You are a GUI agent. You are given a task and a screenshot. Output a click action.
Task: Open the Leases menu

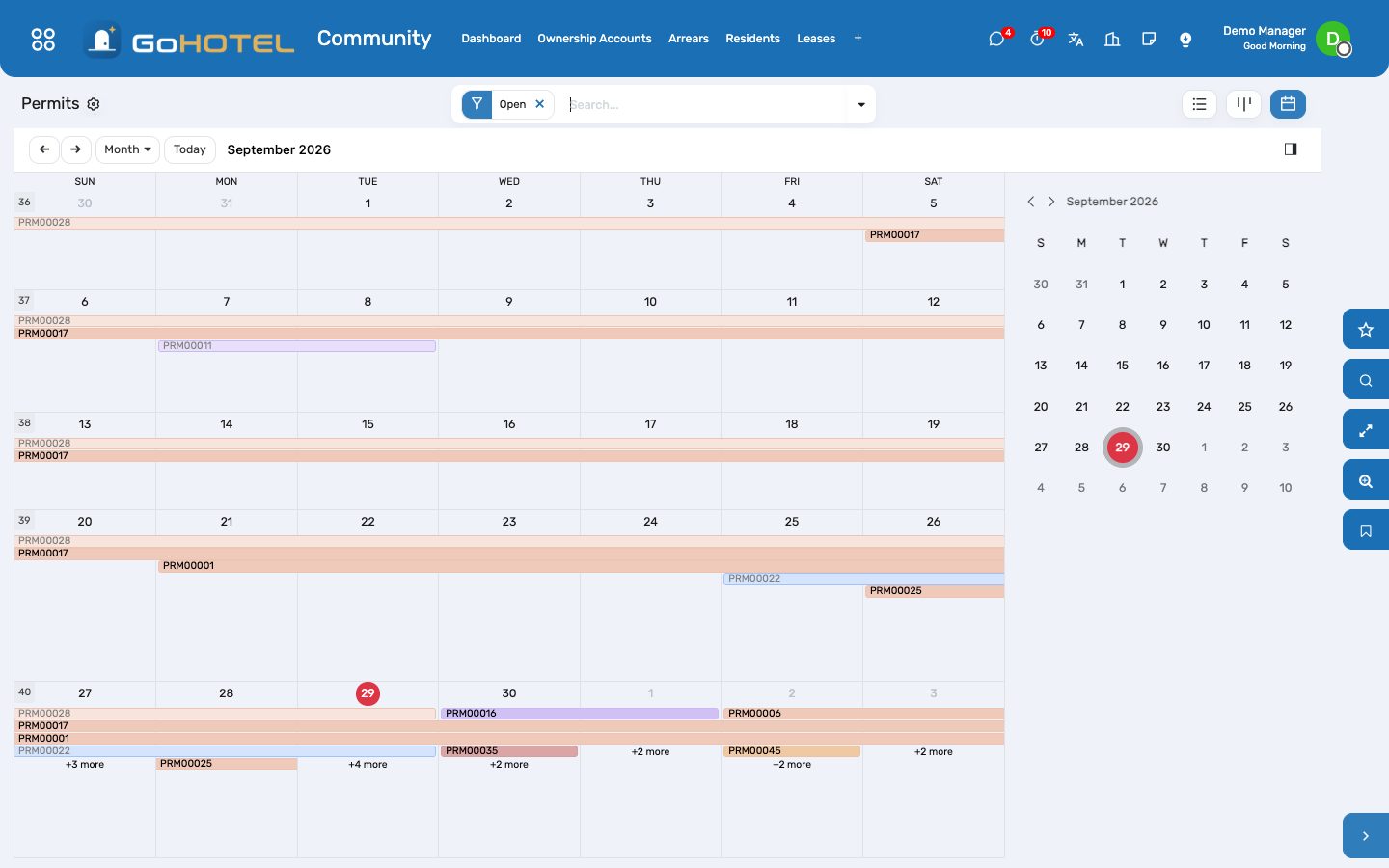[x=816, y=39]
